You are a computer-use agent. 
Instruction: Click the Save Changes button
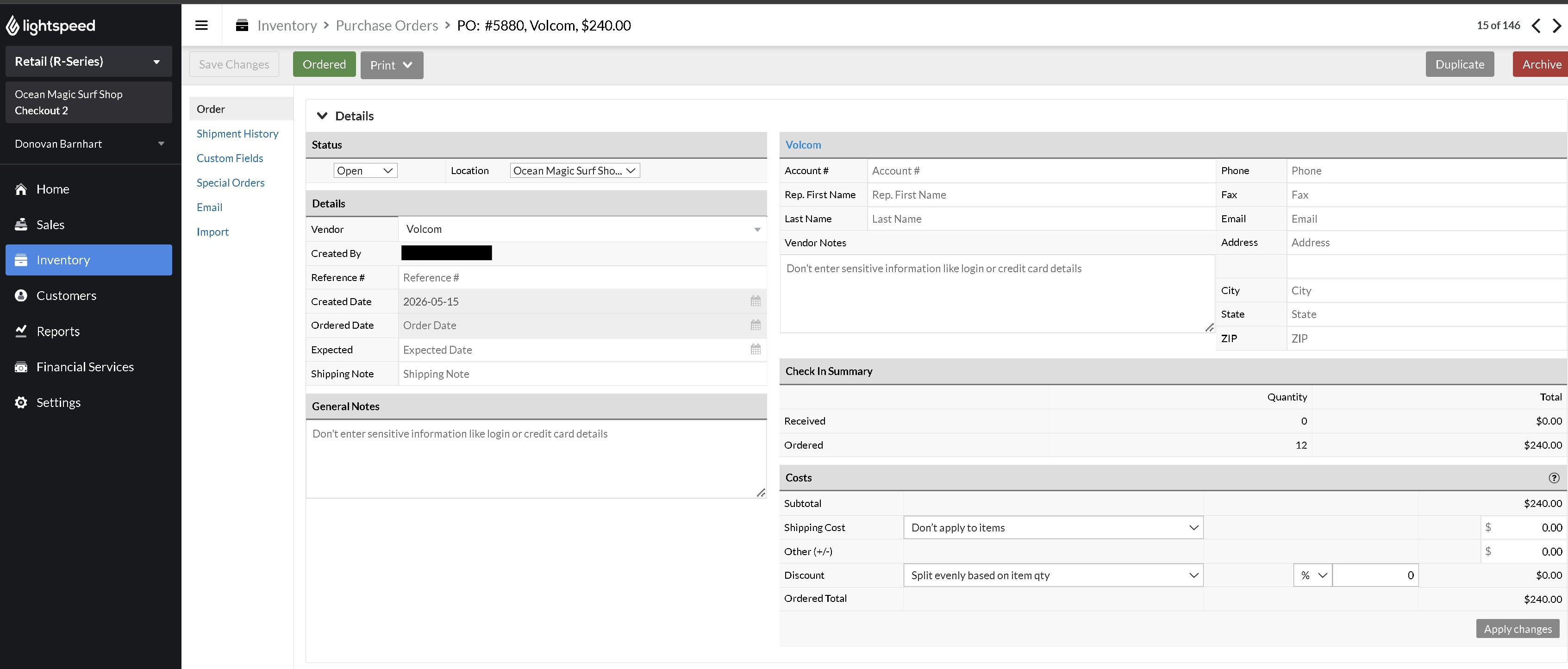234,64
